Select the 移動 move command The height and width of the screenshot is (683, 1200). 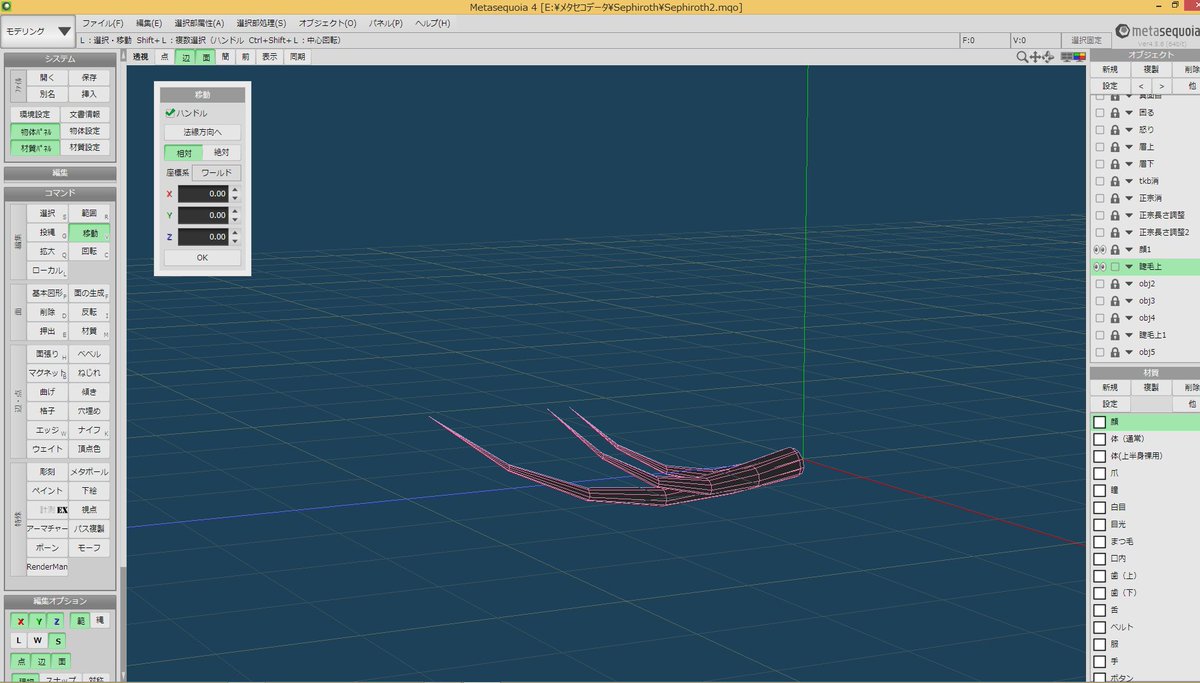pos(90,232)
